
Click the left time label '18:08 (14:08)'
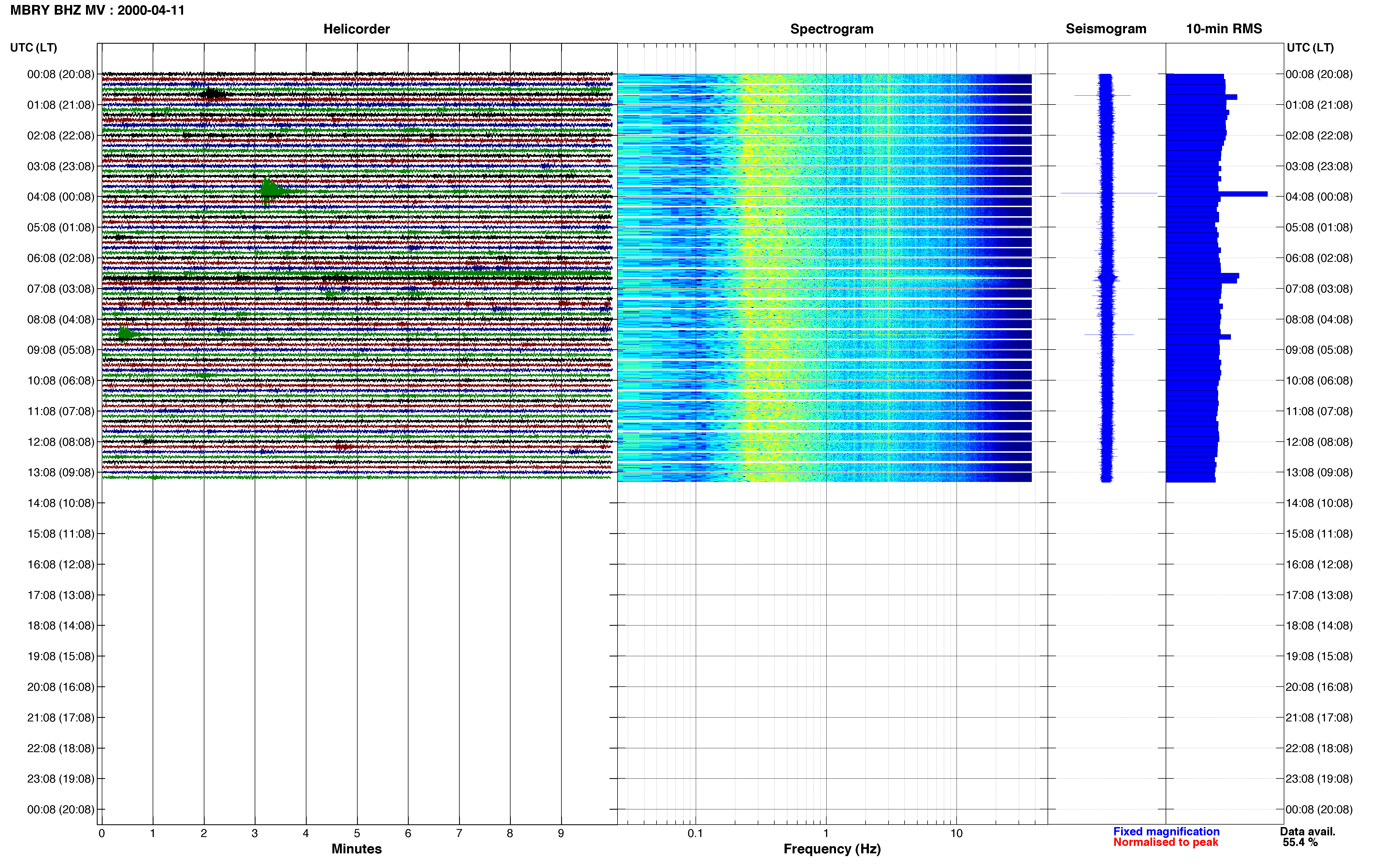[x=61, y=626]
